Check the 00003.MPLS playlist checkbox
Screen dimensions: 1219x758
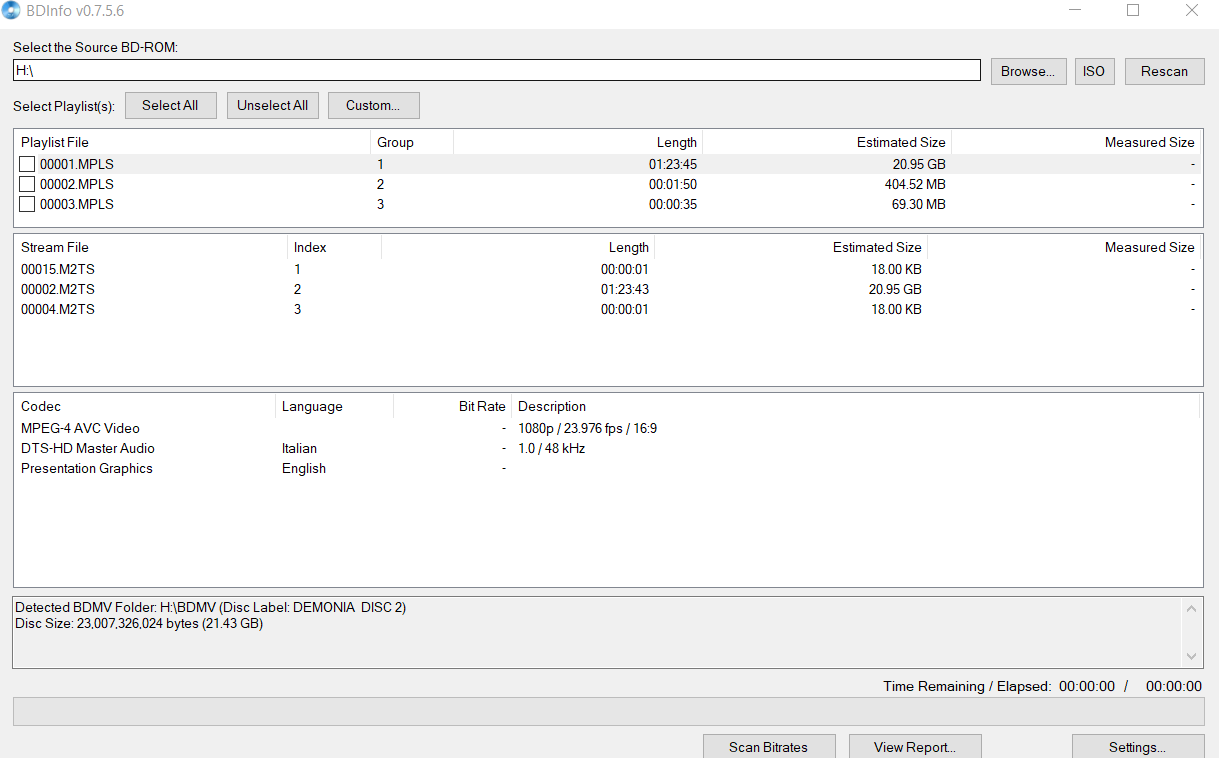click(x=27, y=204)
